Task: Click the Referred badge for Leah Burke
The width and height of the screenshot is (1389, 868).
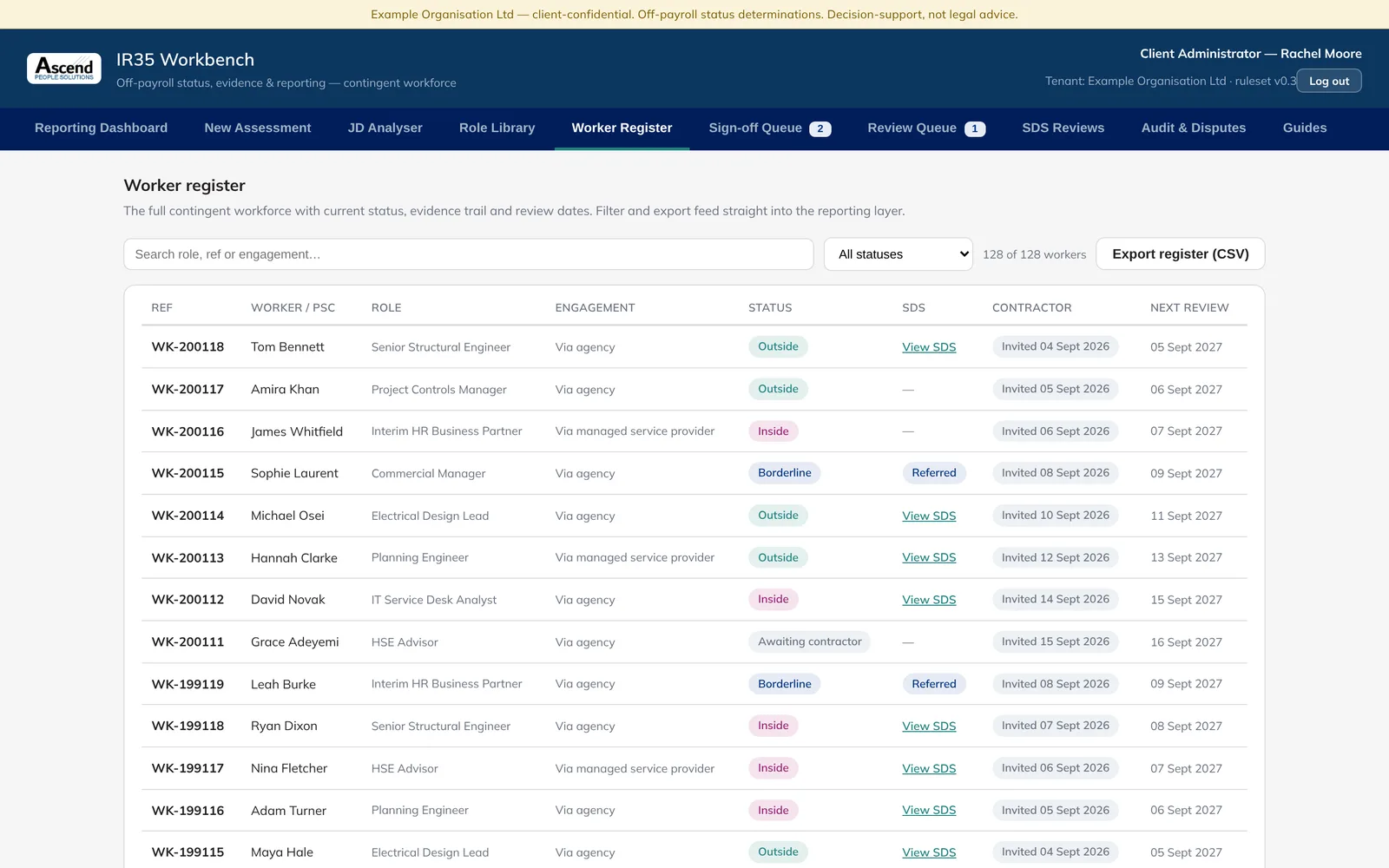Action: tap(934, 684)
